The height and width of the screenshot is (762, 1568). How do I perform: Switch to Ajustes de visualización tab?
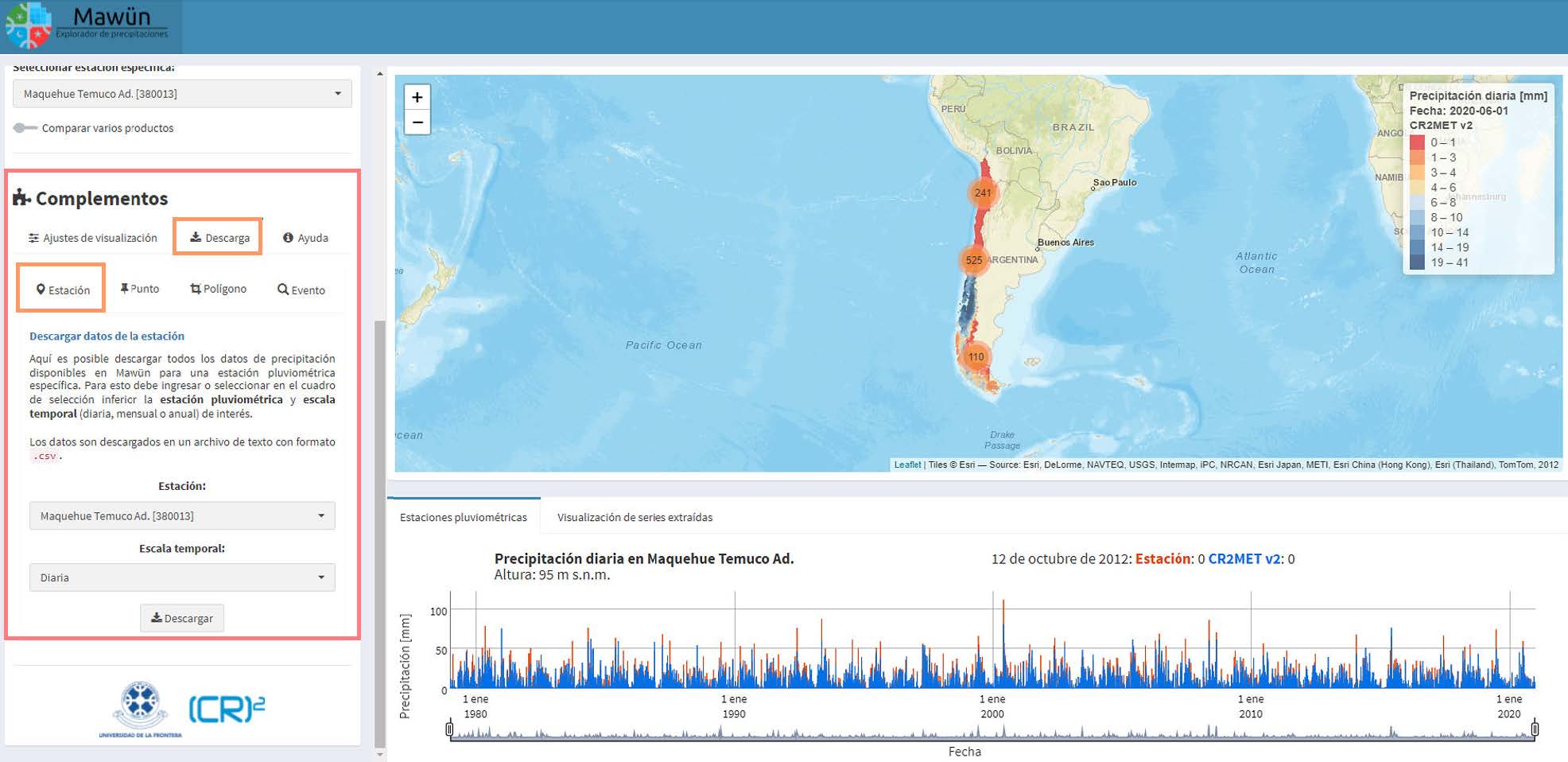coord(93,238)
